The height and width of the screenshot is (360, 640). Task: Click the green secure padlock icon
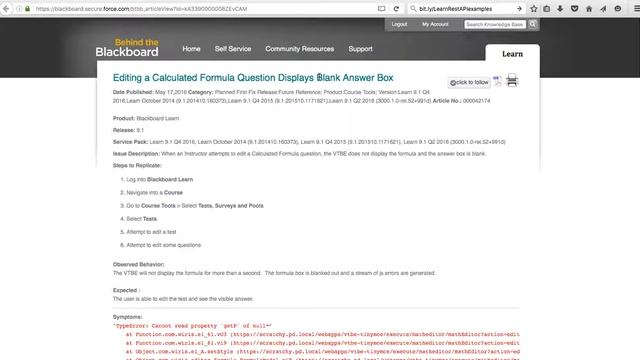point(27,9)
